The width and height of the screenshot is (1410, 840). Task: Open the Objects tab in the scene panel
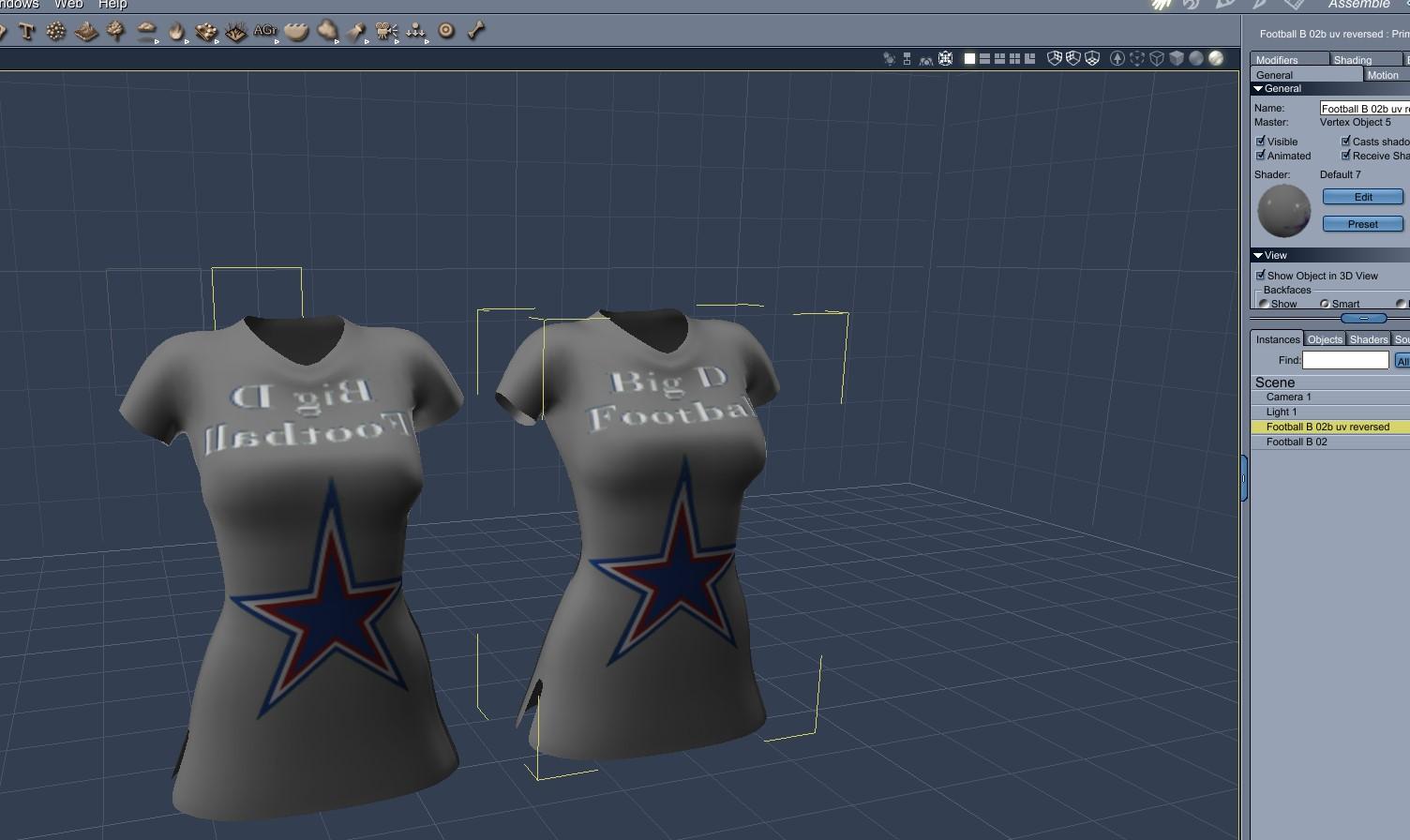[x=1325, y=339]
